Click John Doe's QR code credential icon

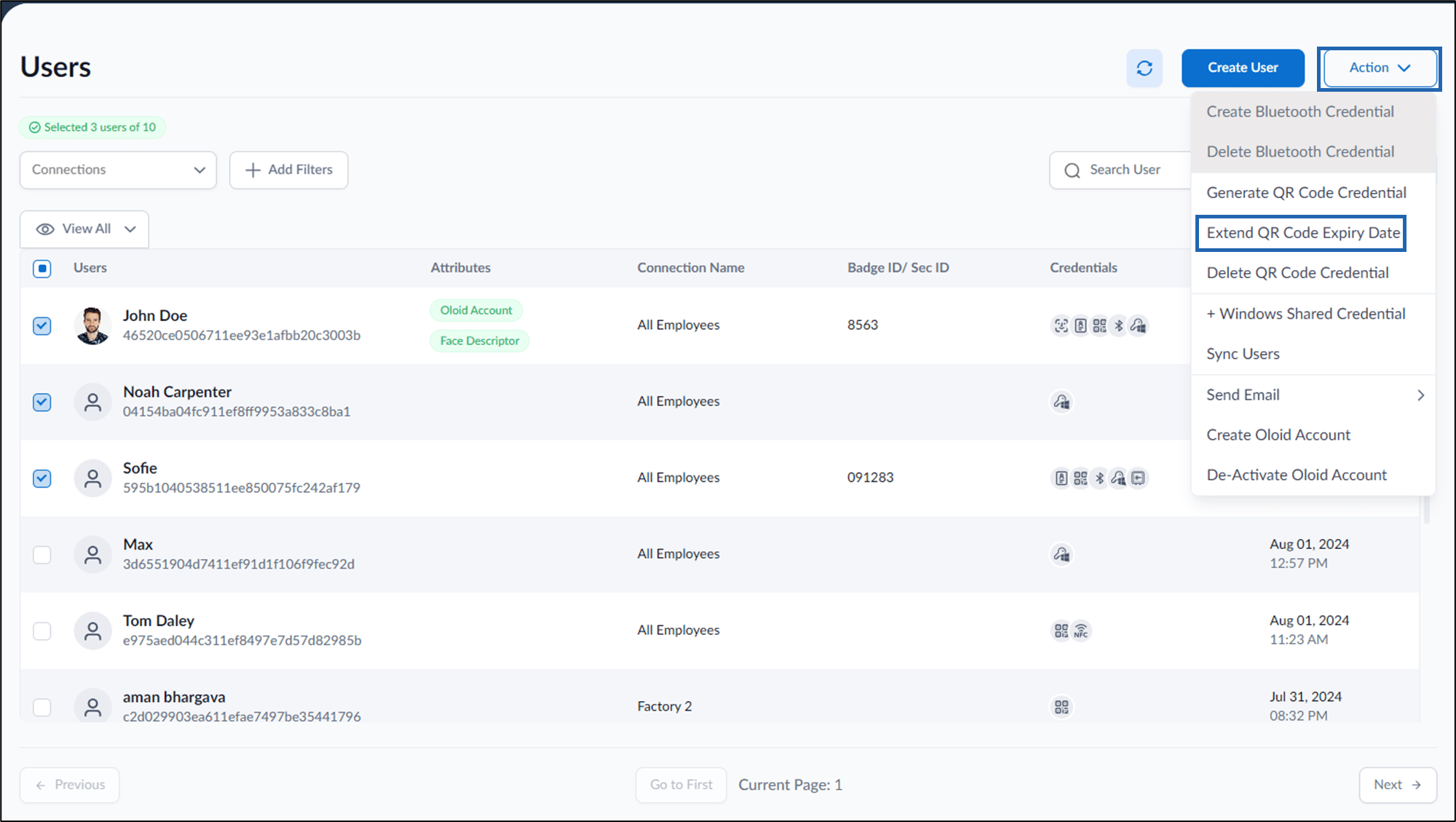1099,325
